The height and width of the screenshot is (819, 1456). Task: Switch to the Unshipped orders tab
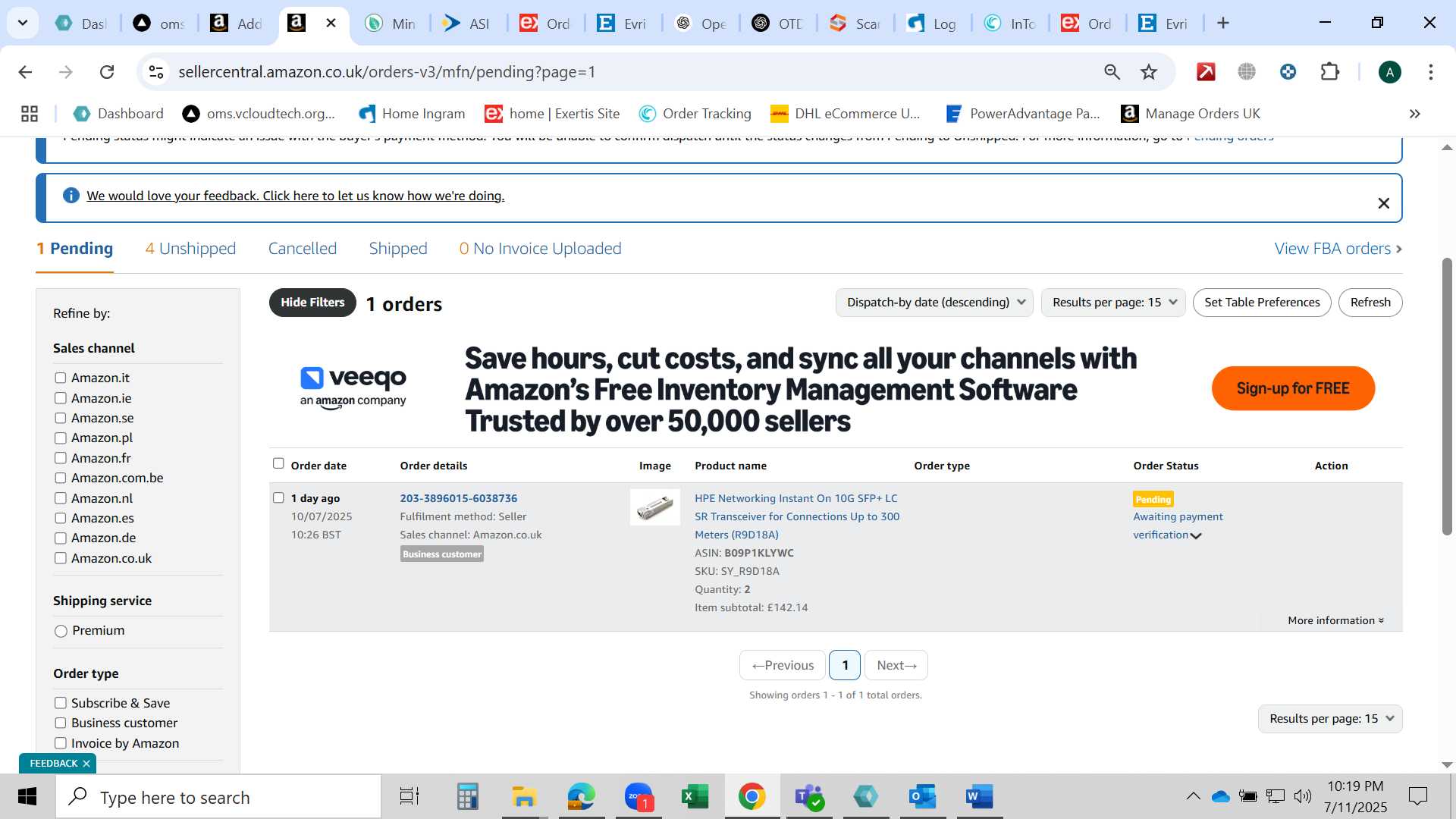tap(190, 249)
